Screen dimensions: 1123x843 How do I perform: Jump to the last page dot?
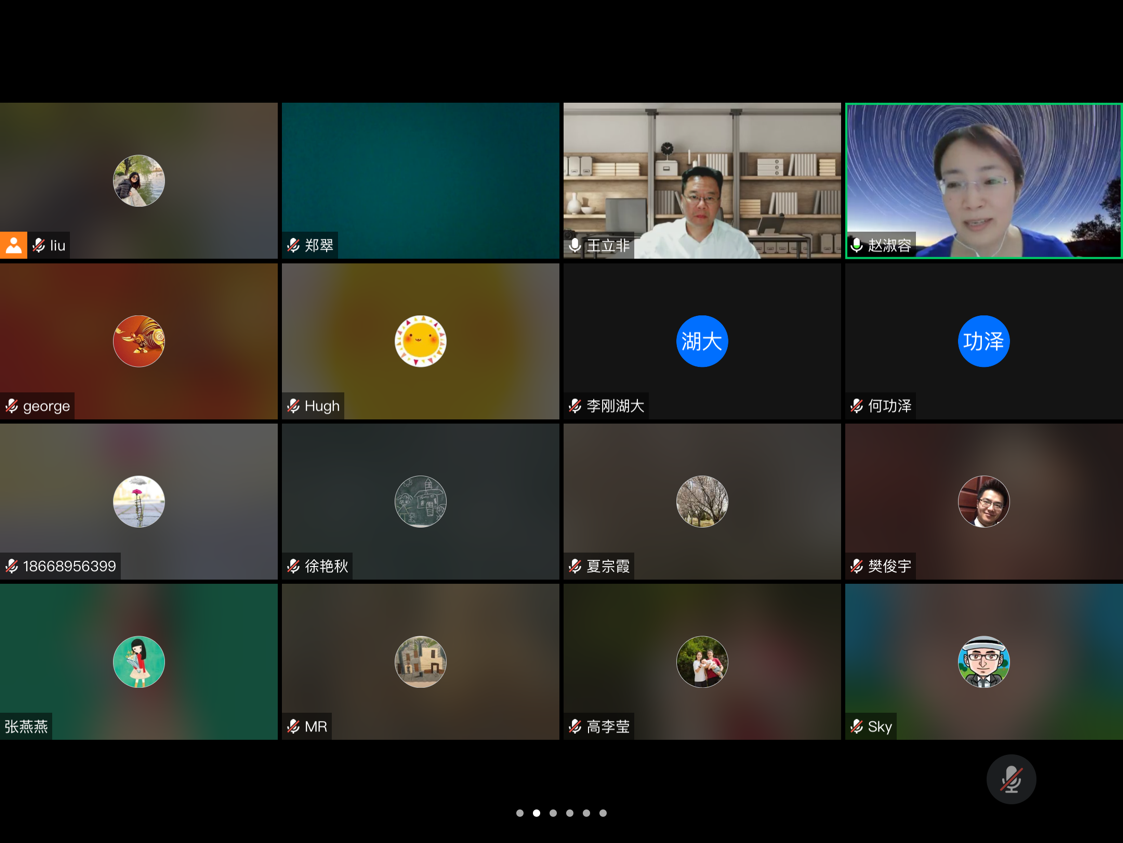point(603,813)
